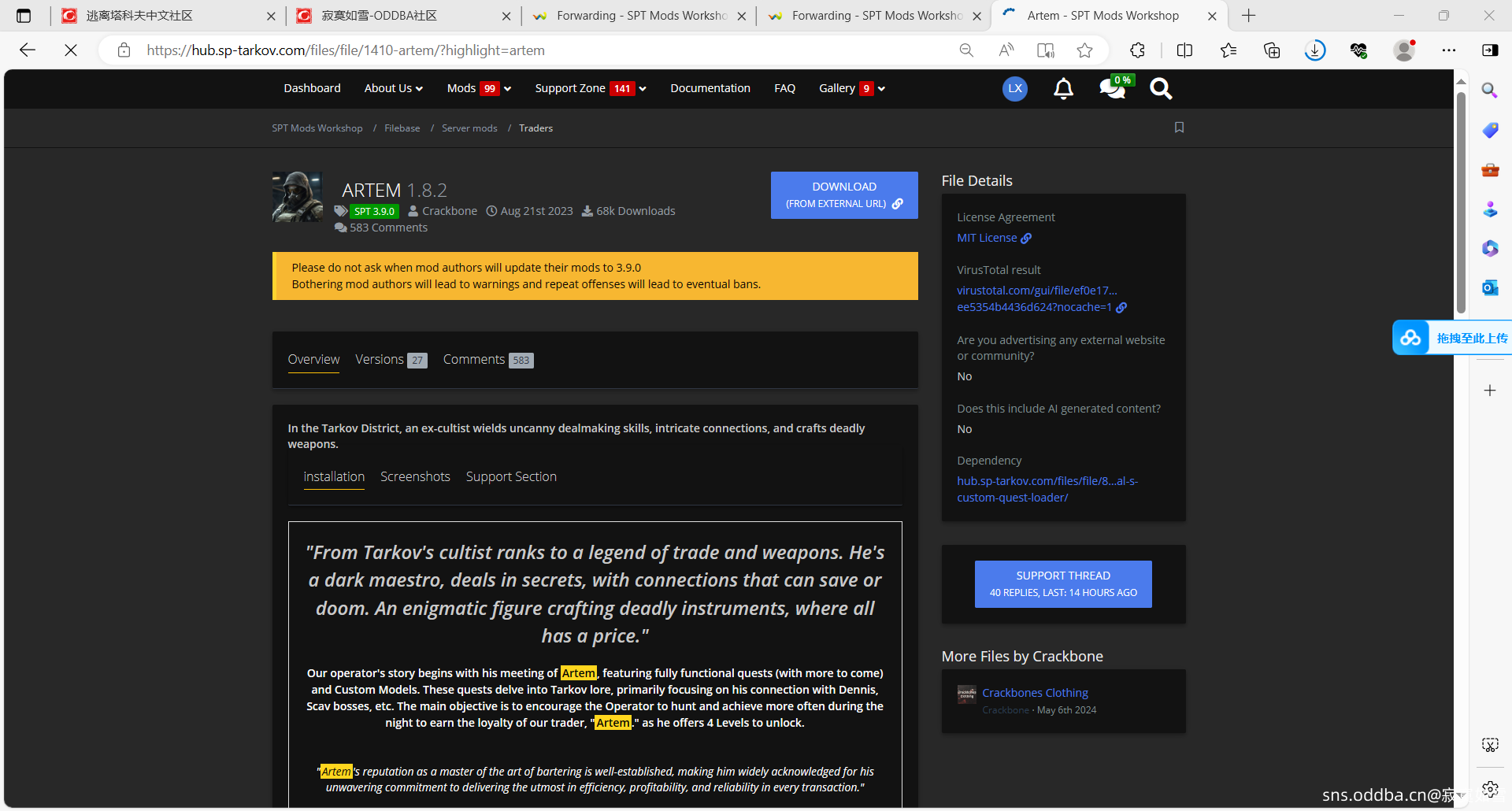Screen dimensions: 1512x811
Task: Open the Outlook icon in Edge sidebar
Action: [1489, 288]
